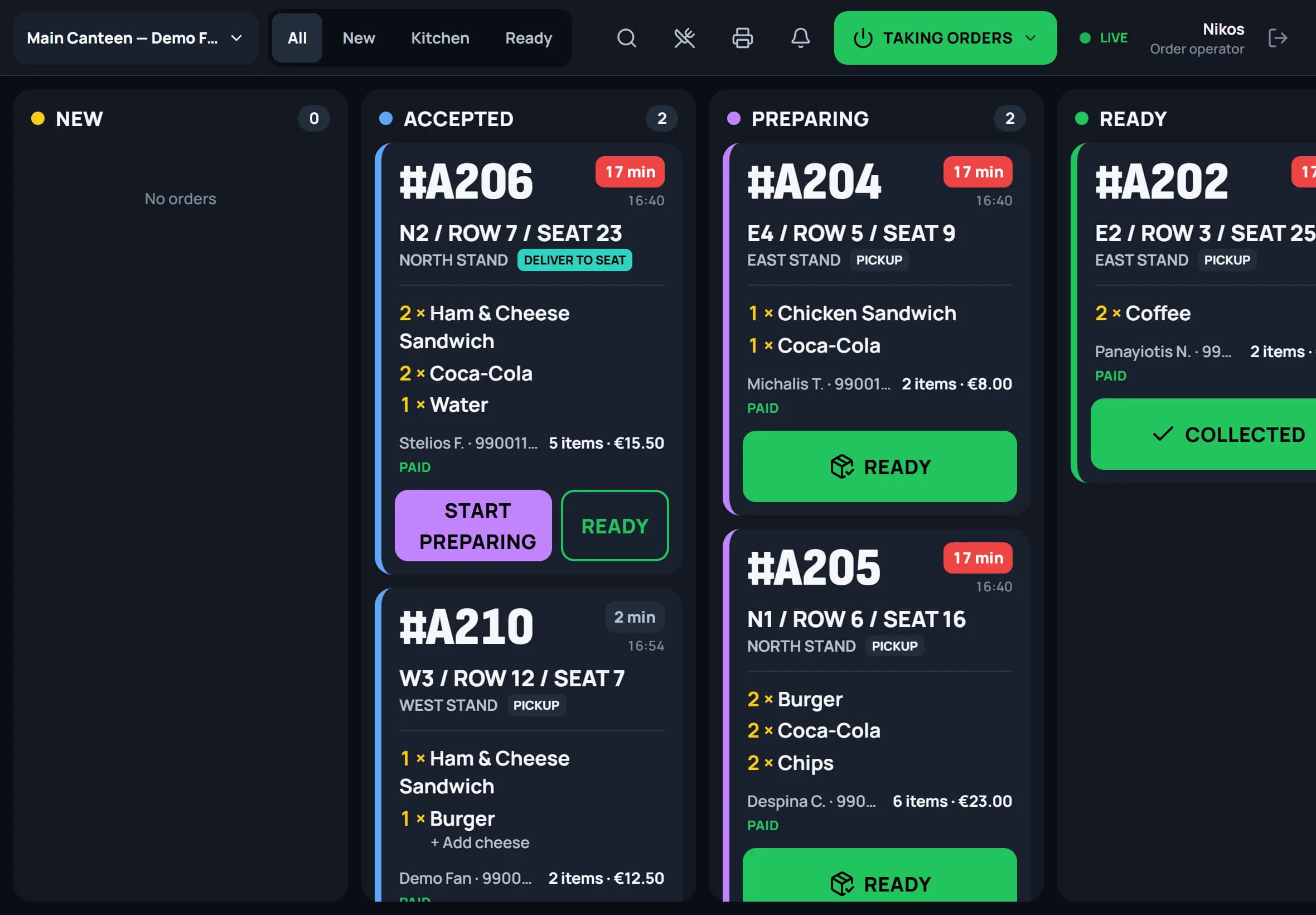Click order number #A205

(814, 567)
